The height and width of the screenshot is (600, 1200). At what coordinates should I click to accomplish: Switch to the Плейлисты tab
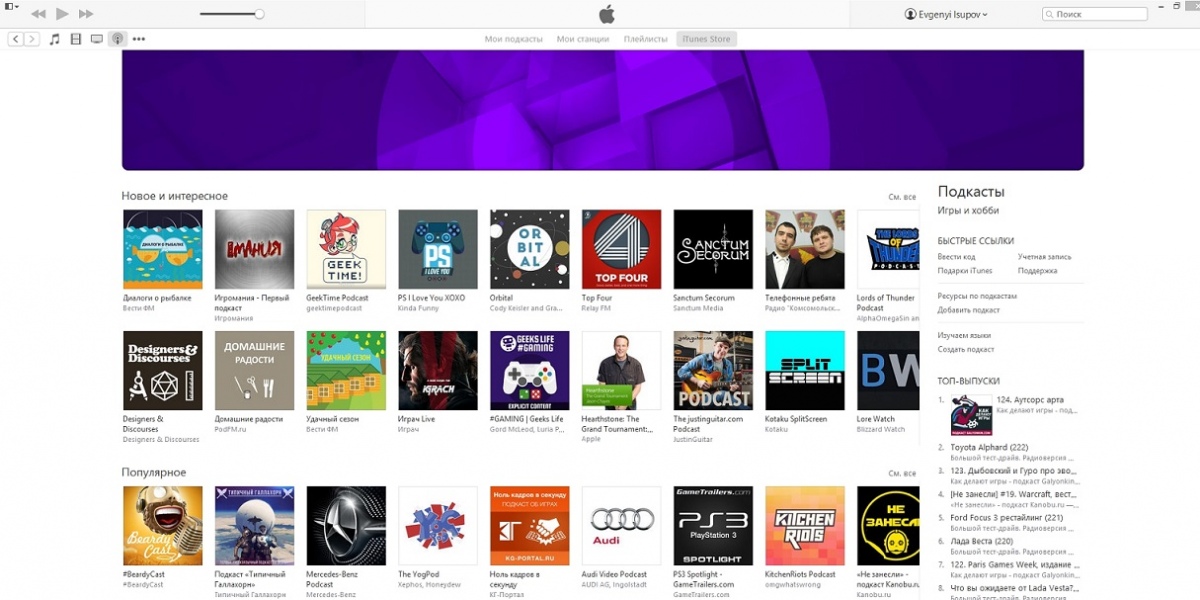click(645, 39)
